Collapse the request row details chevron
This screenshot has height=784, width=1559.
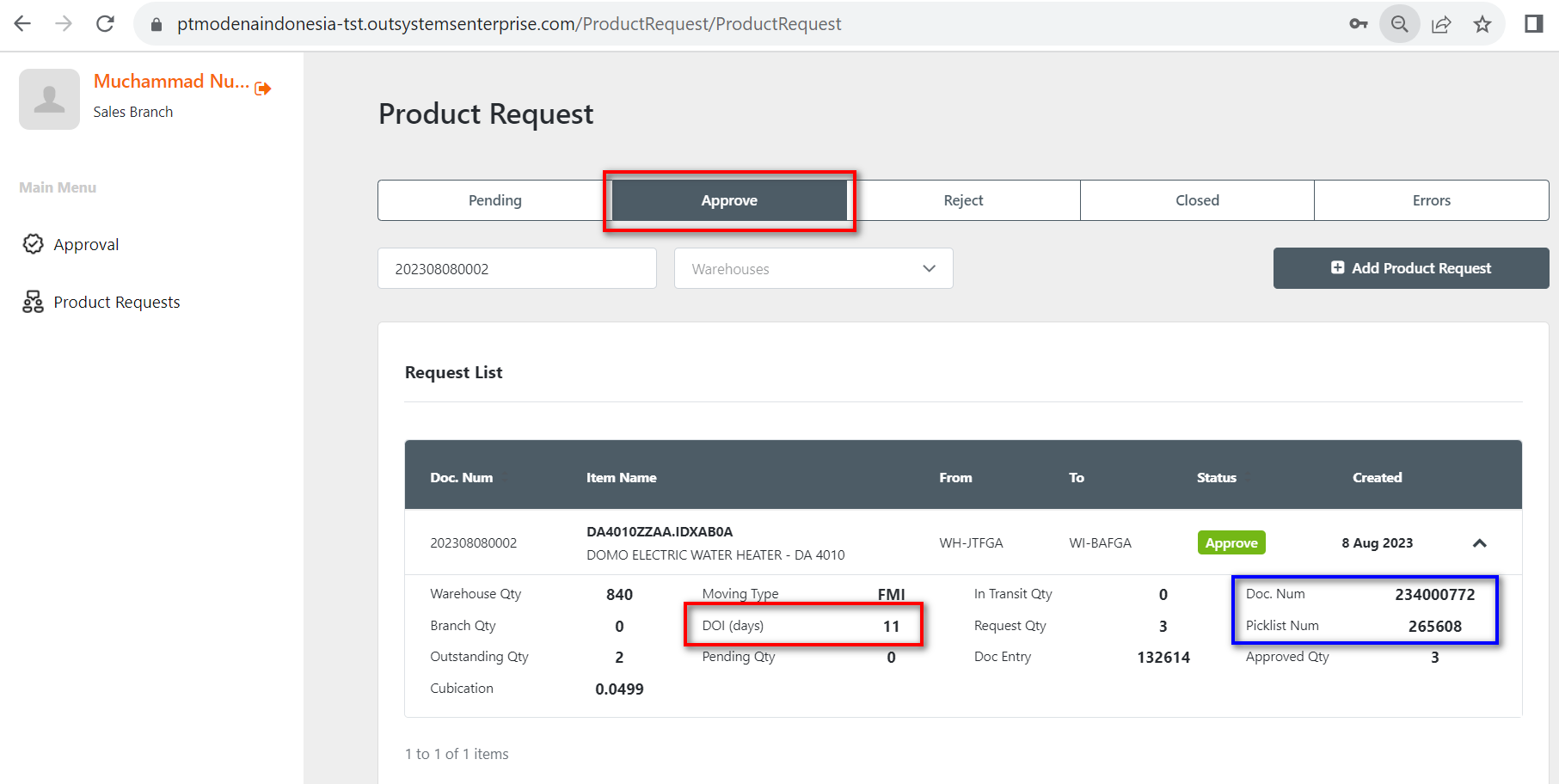pyautogui.click(x=1479, y=543)
